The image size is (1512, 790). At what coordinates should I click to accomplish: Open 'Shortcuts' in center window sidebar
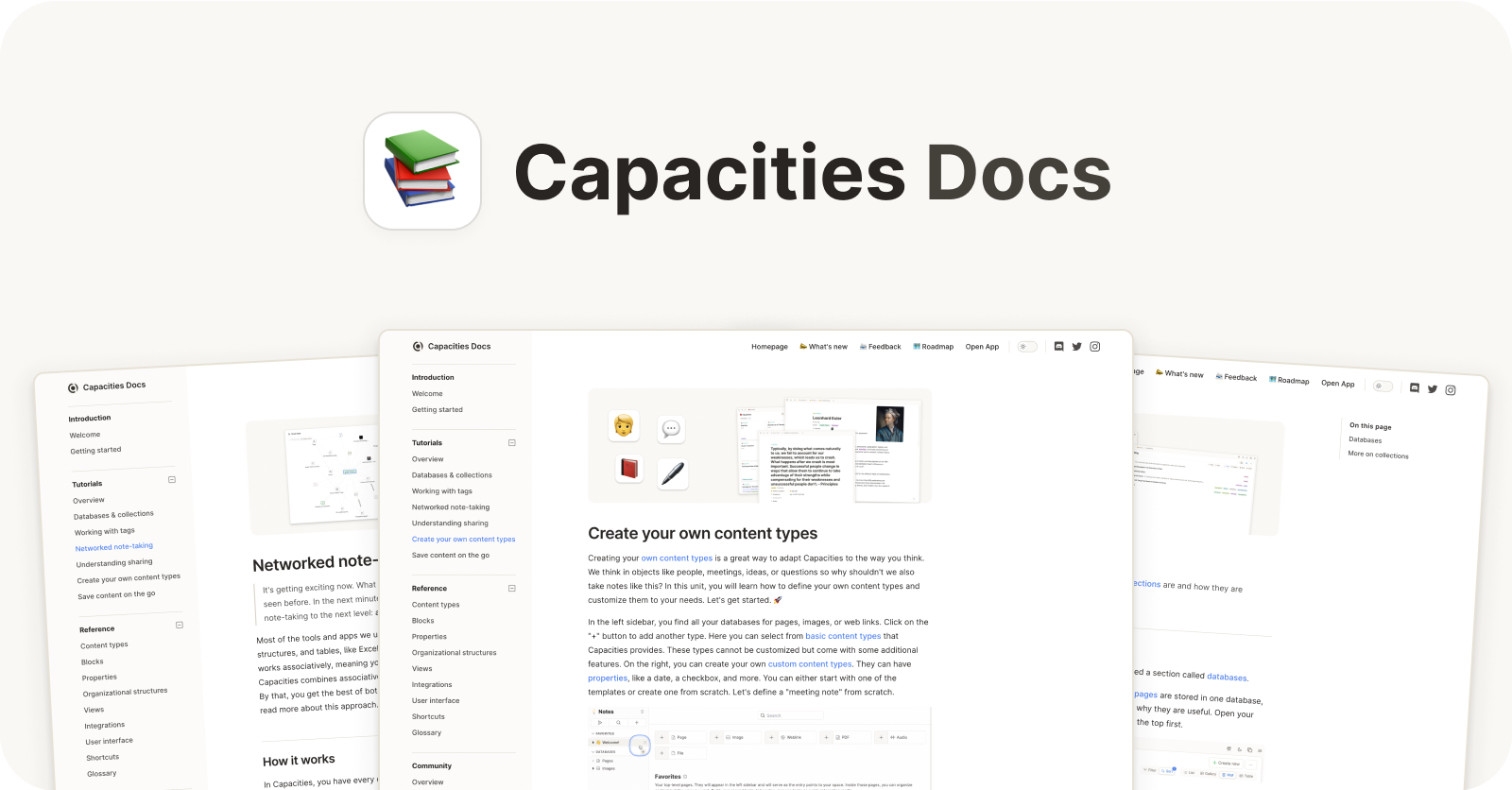point(428,717)
